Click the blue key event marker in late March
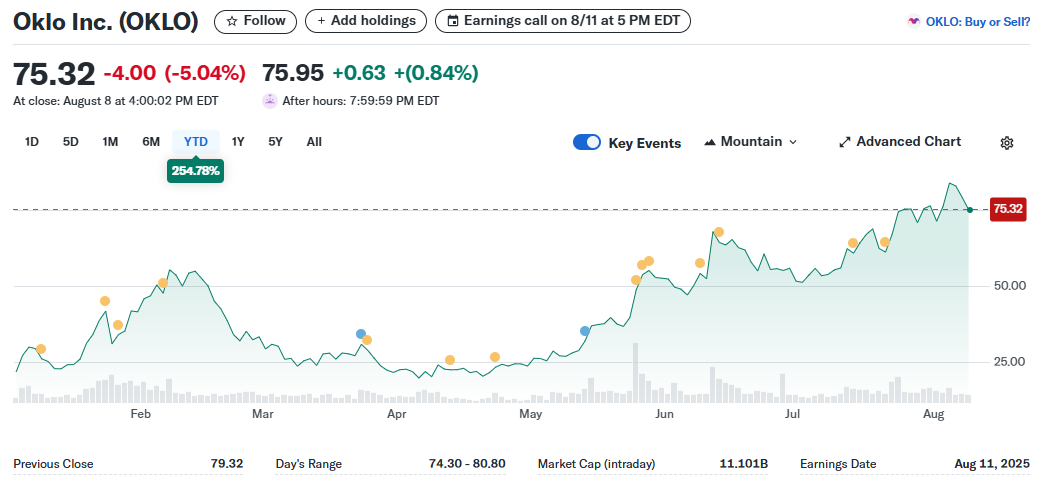1049x480 pixels. pyautogui.click(x=361, y=334)
